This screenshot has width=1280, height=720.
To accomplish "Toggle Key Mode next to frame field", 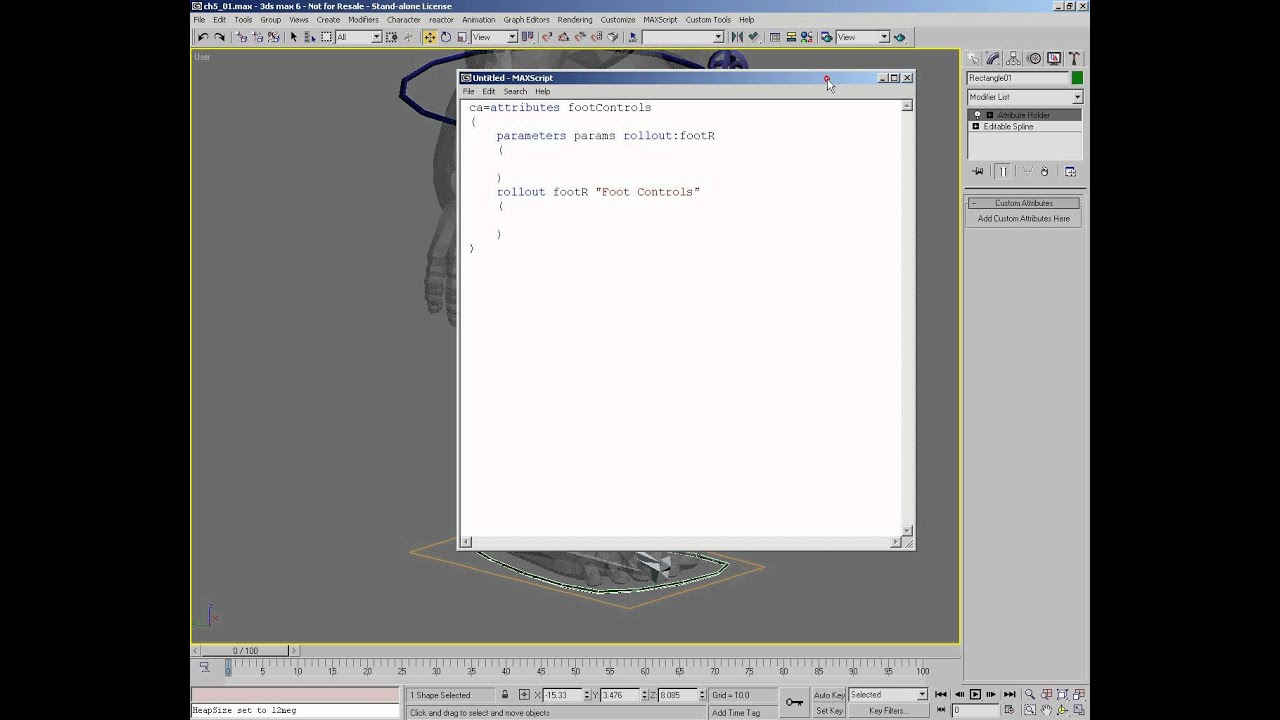I will 940,709.
